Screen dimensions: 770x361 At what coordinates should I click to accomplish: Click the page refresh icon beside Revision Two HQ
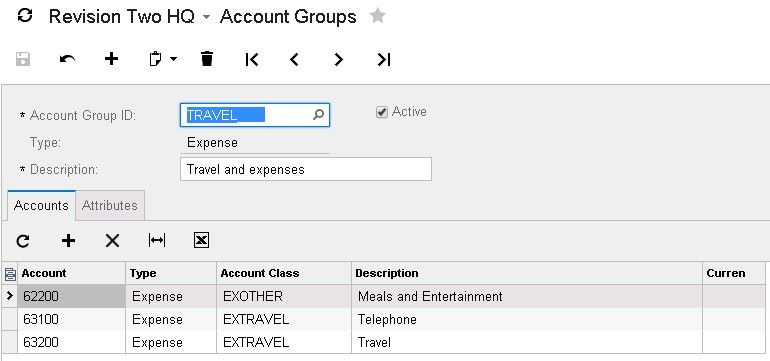(25, 16)
